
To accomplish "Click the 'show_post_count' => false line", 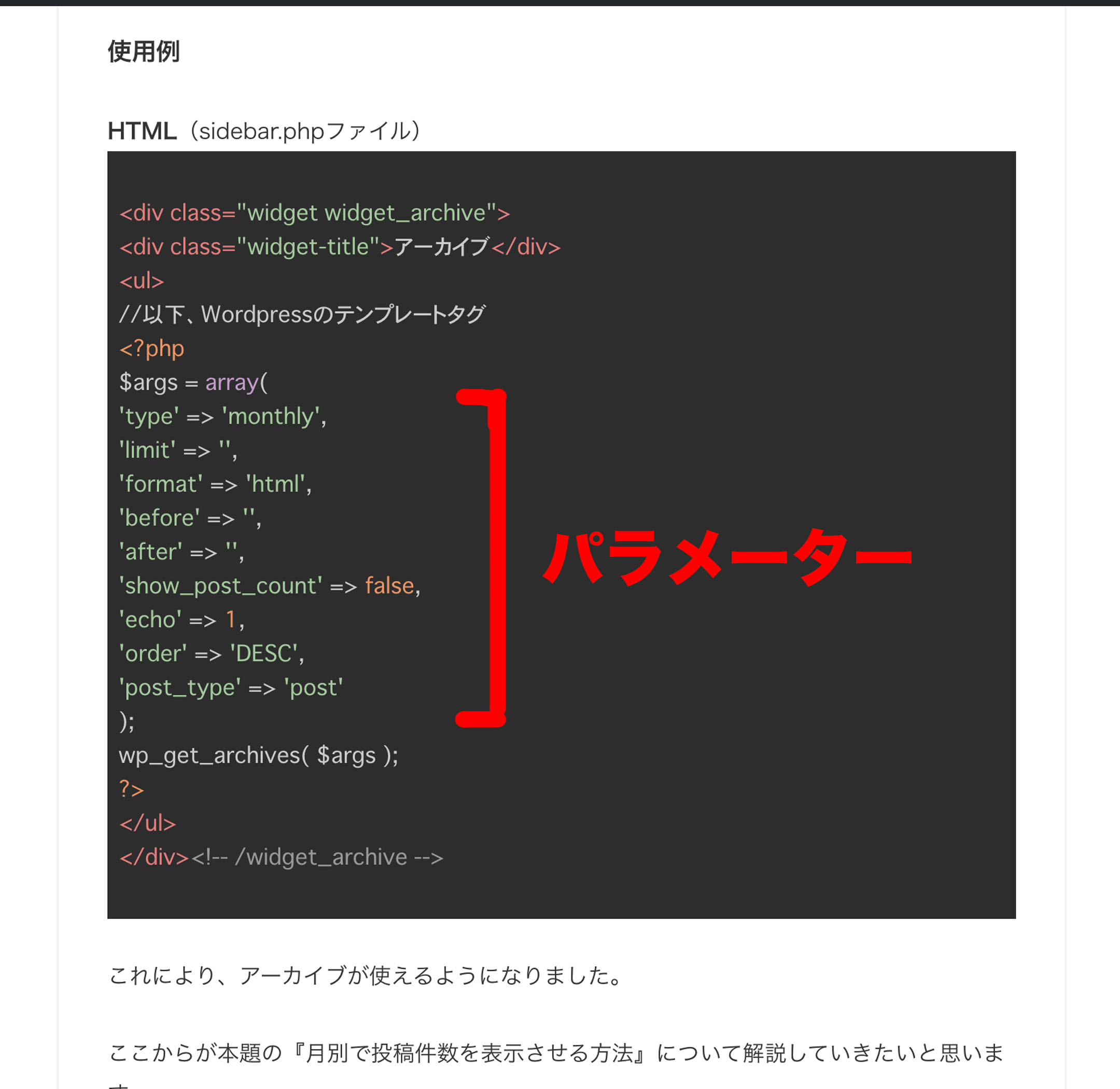I will 270,585.
